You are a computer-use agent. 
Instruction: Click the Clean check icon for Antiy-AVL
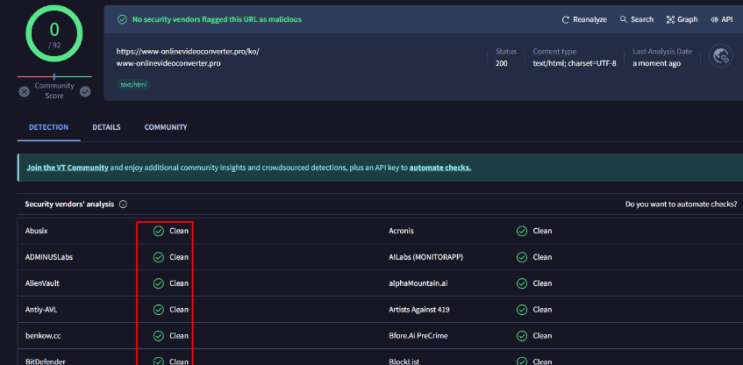(158, 310)
